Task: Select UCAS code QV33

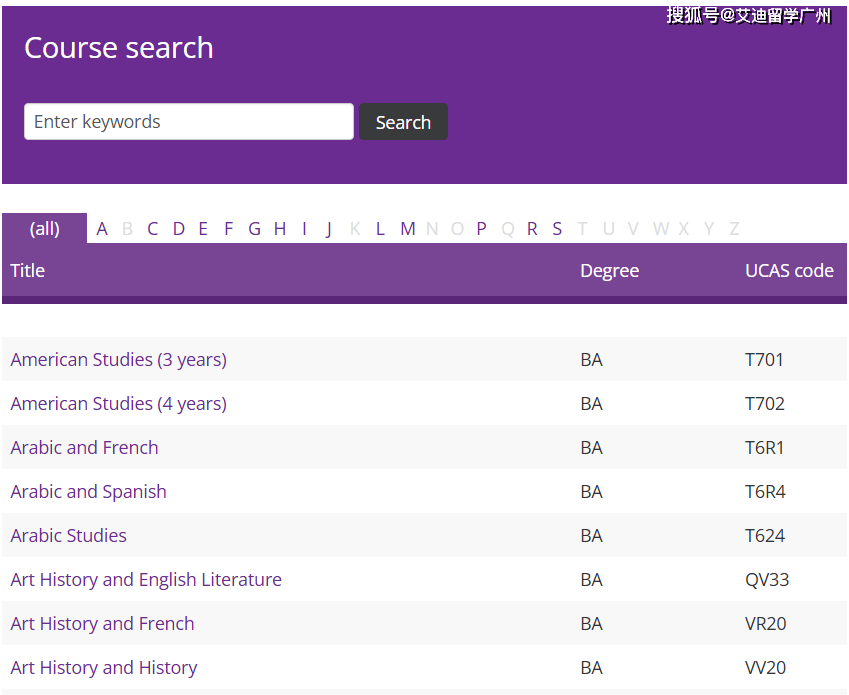Action: [x=767, y=580]
